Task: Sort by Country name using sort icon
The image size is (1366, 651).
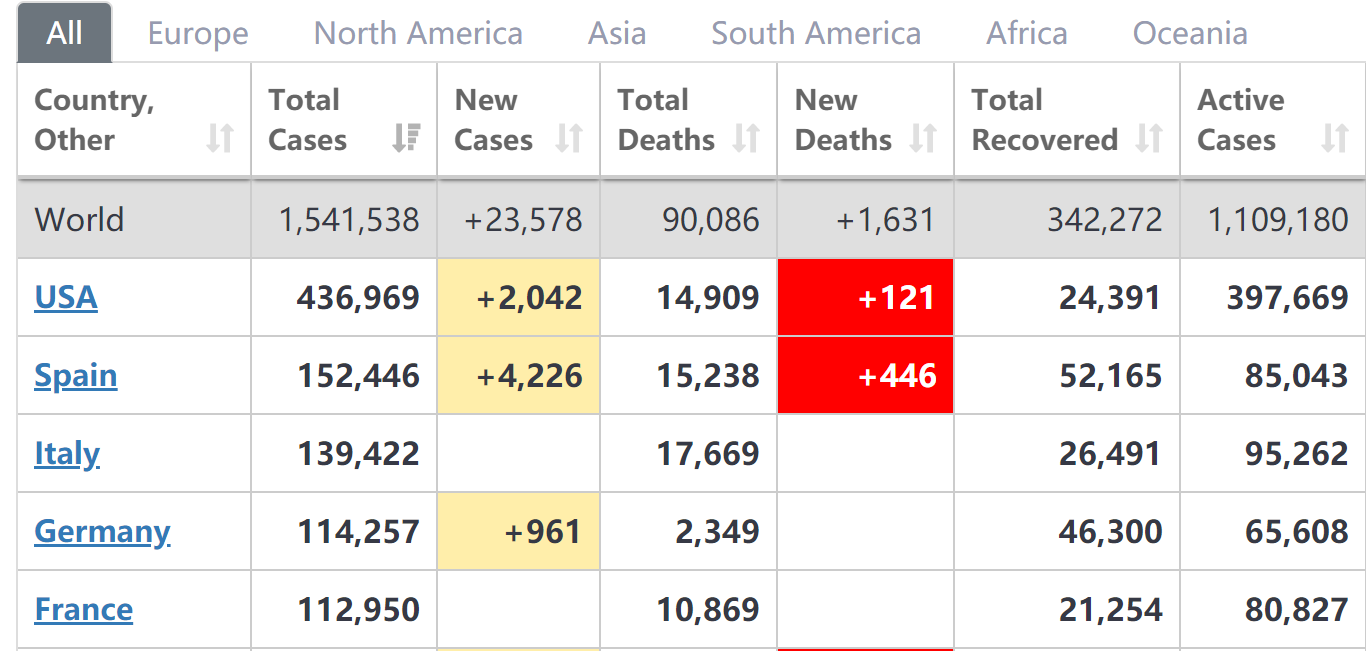Action: coord(220,138)
